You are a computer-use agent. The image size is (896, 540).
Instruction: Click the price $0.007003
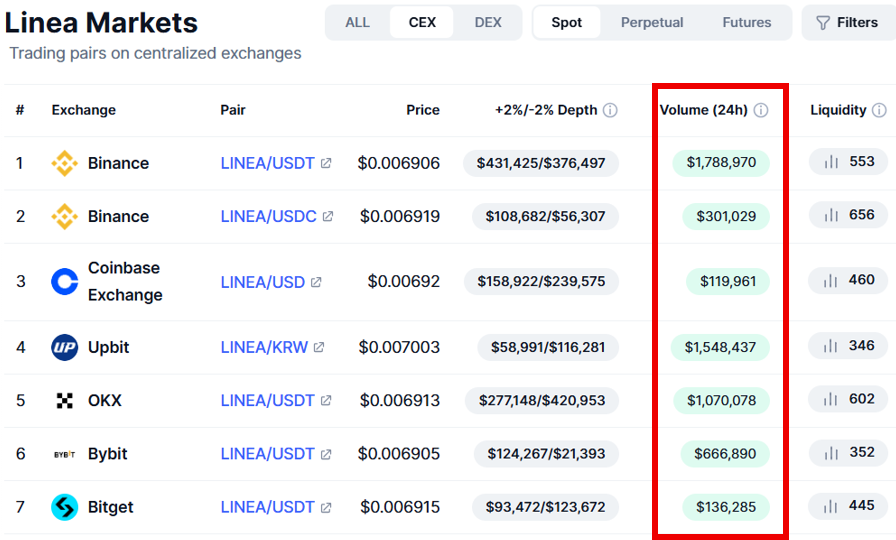(x=399, y=347)
